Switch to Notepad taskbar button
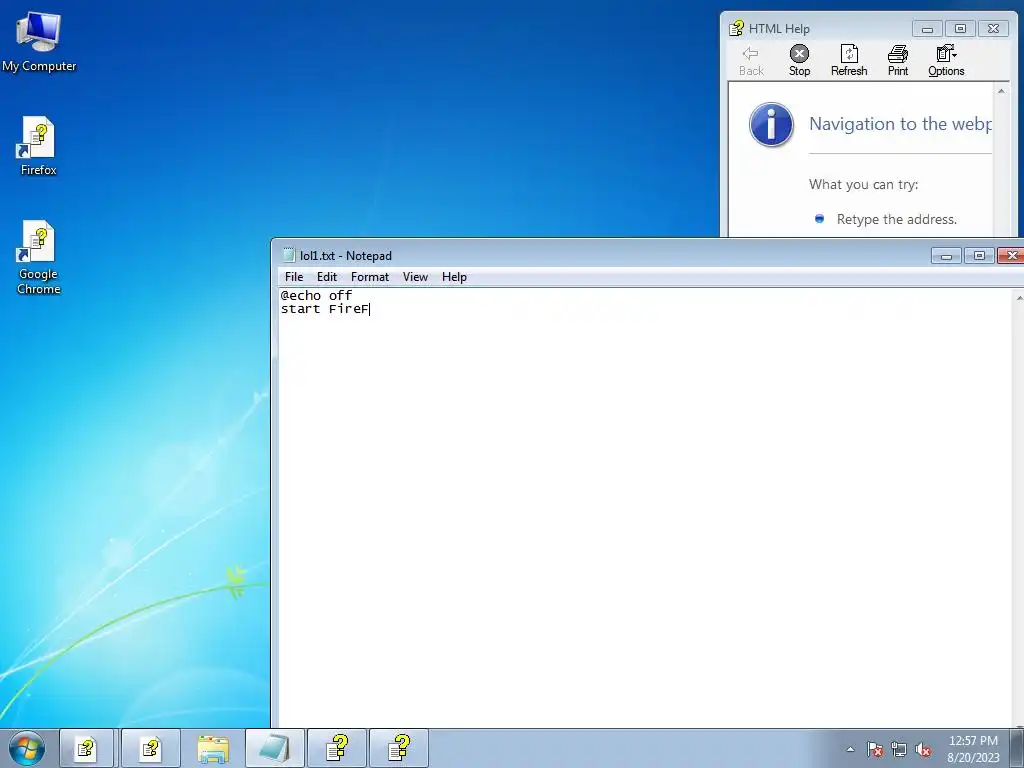1024x768 pixels. tap(275, 748)
